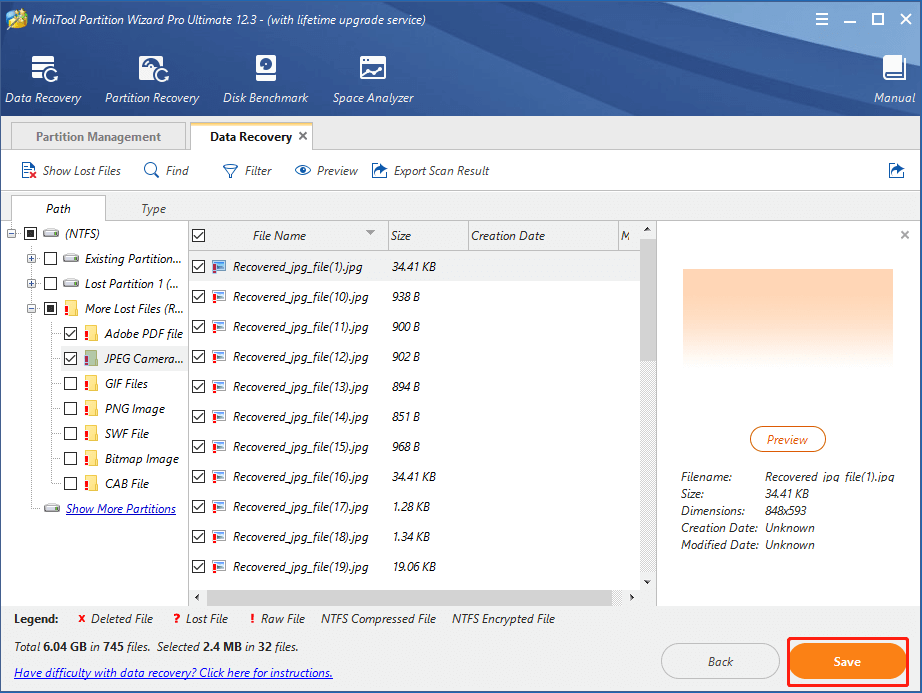Select the Path view tab
The width and height of the screenshot is (922, 693).
[58, 209]
